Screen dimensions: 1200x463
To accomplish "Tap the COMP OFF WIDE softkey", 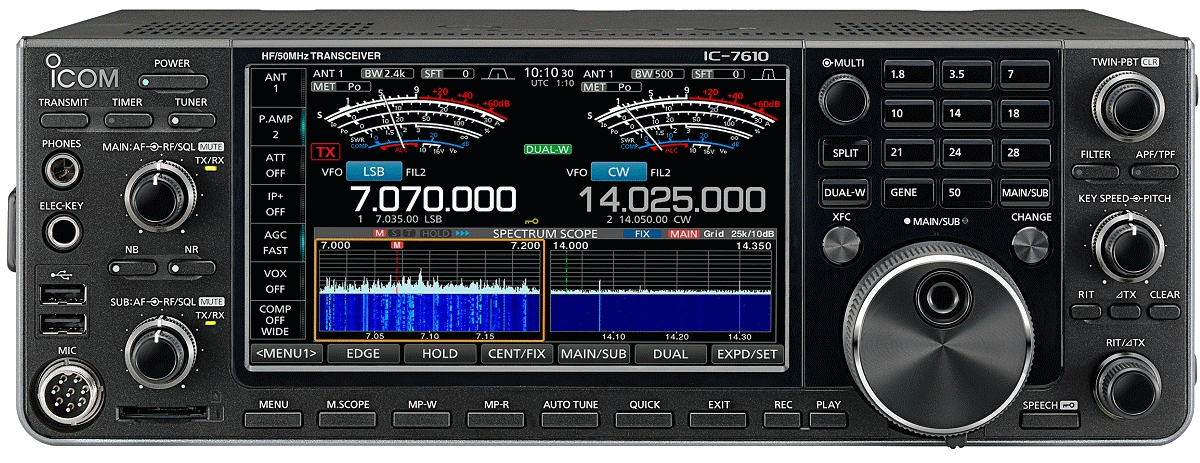I will (276, 320).
